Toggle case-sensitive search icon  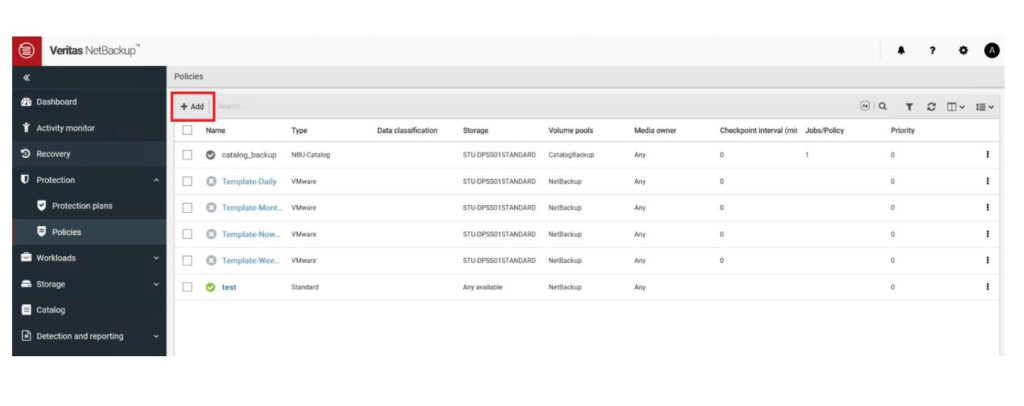[x=865, y=106]
